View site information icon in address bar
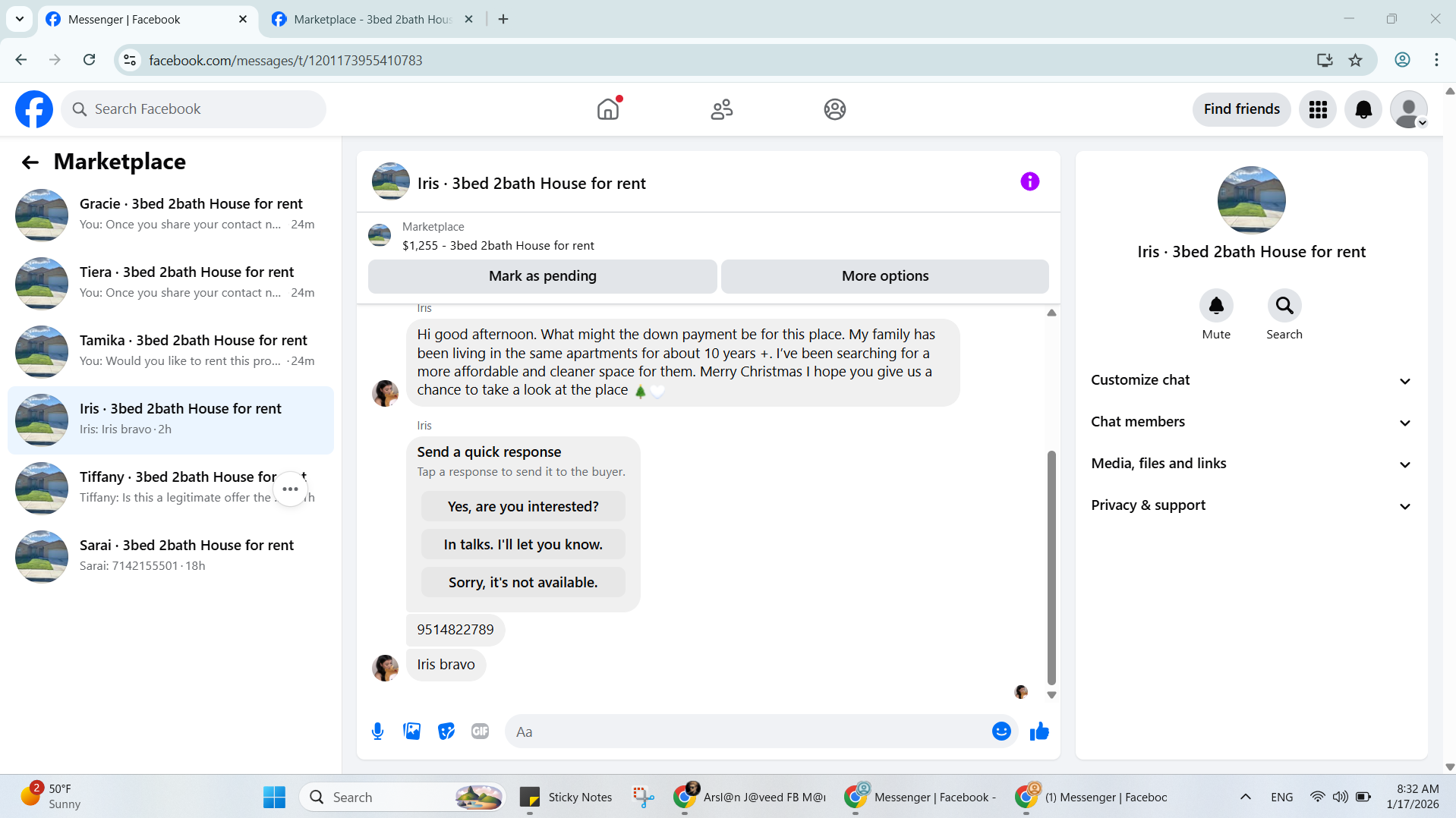 click(131, 60)
